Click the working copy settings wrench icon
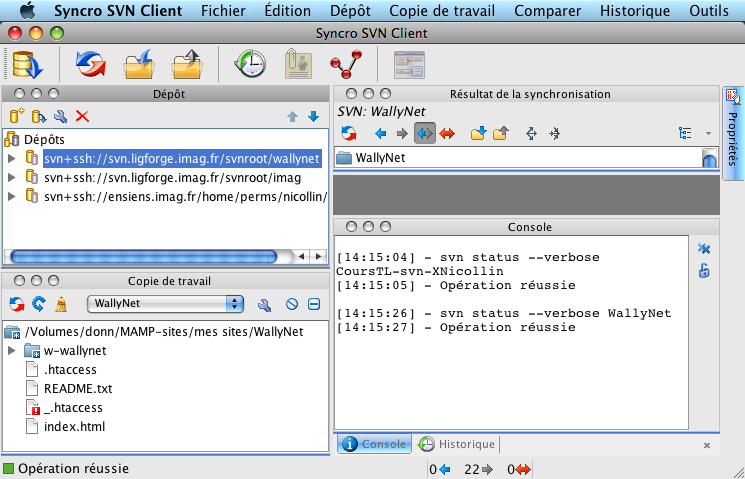 tap(265, 305)
